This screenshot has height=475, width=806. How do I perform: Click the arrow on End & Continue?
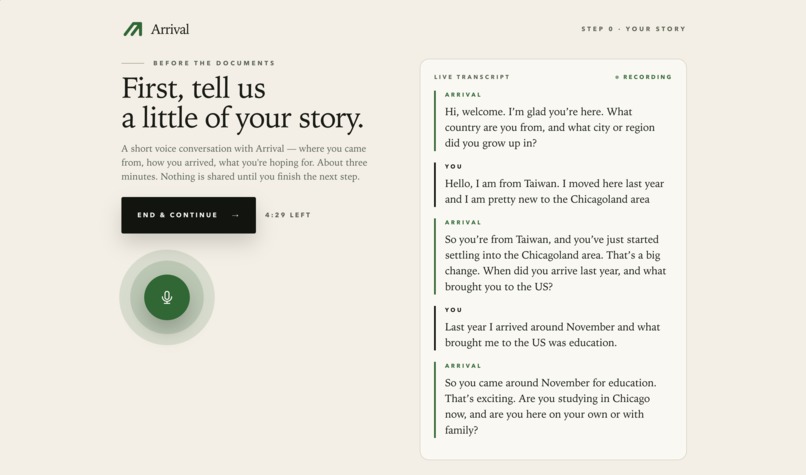[x=235, y=215]
